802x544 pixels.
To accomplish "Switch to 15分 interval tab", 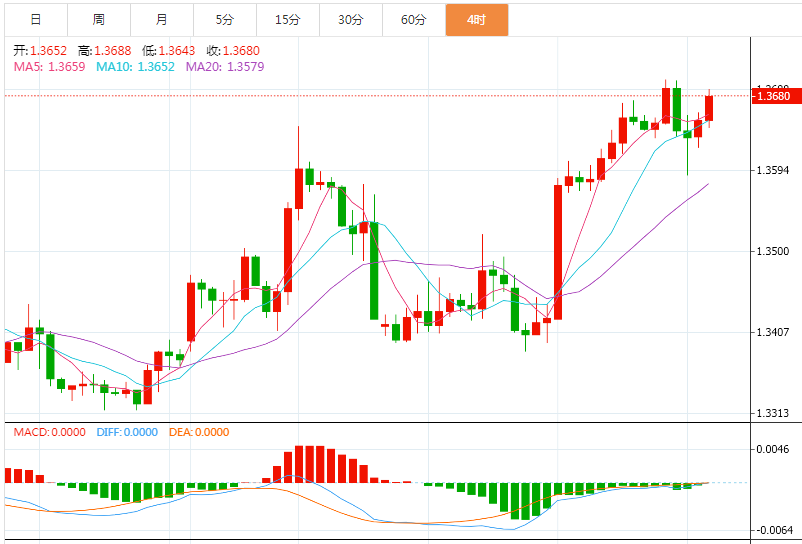I will click(x=287, y=20).
